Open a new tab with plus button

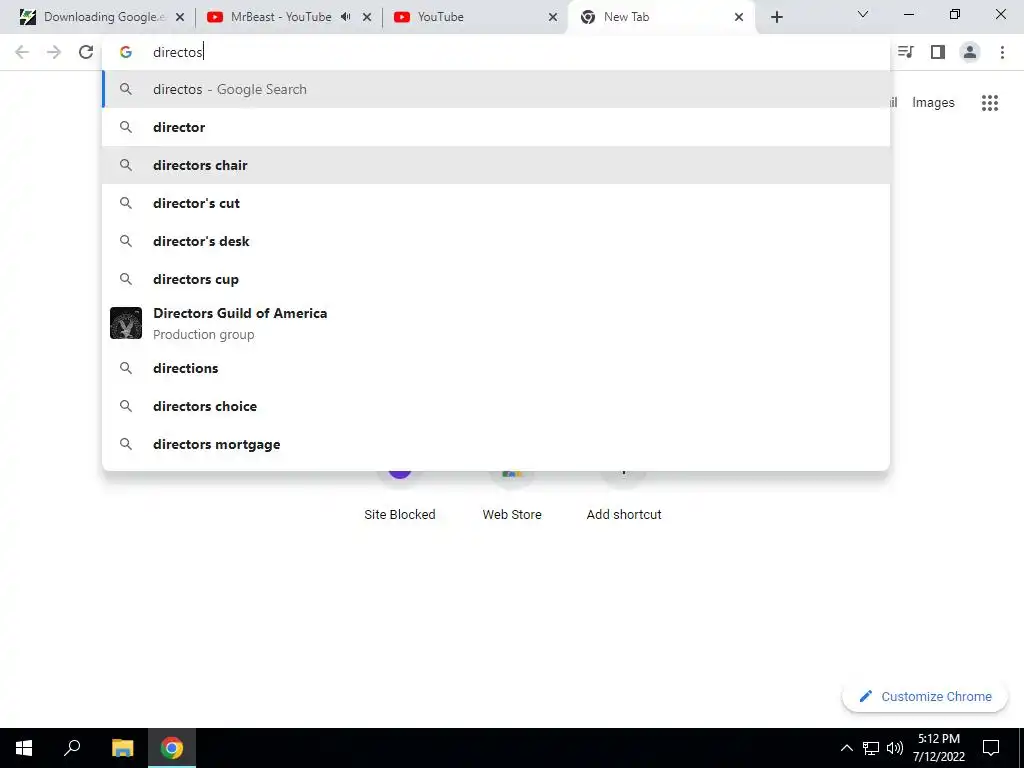pos(776,17)
